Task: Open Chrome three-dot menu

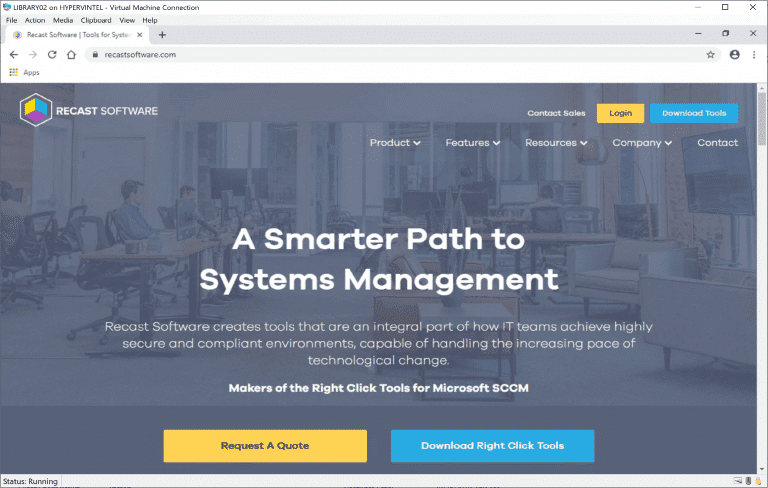Action: click(755, 55)
